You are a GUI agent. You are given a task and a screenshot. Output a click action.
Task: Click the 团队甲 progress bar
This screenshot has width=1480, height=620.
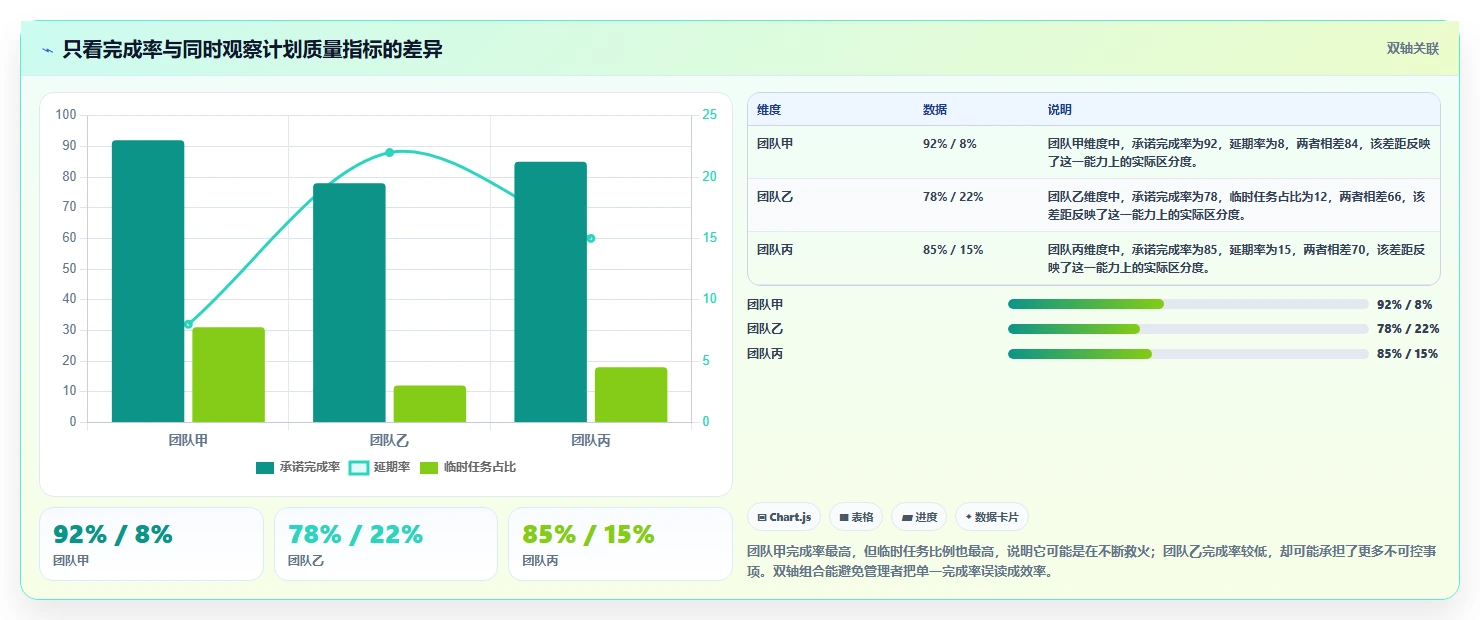pyautogui.click(x=1188, y=304)
